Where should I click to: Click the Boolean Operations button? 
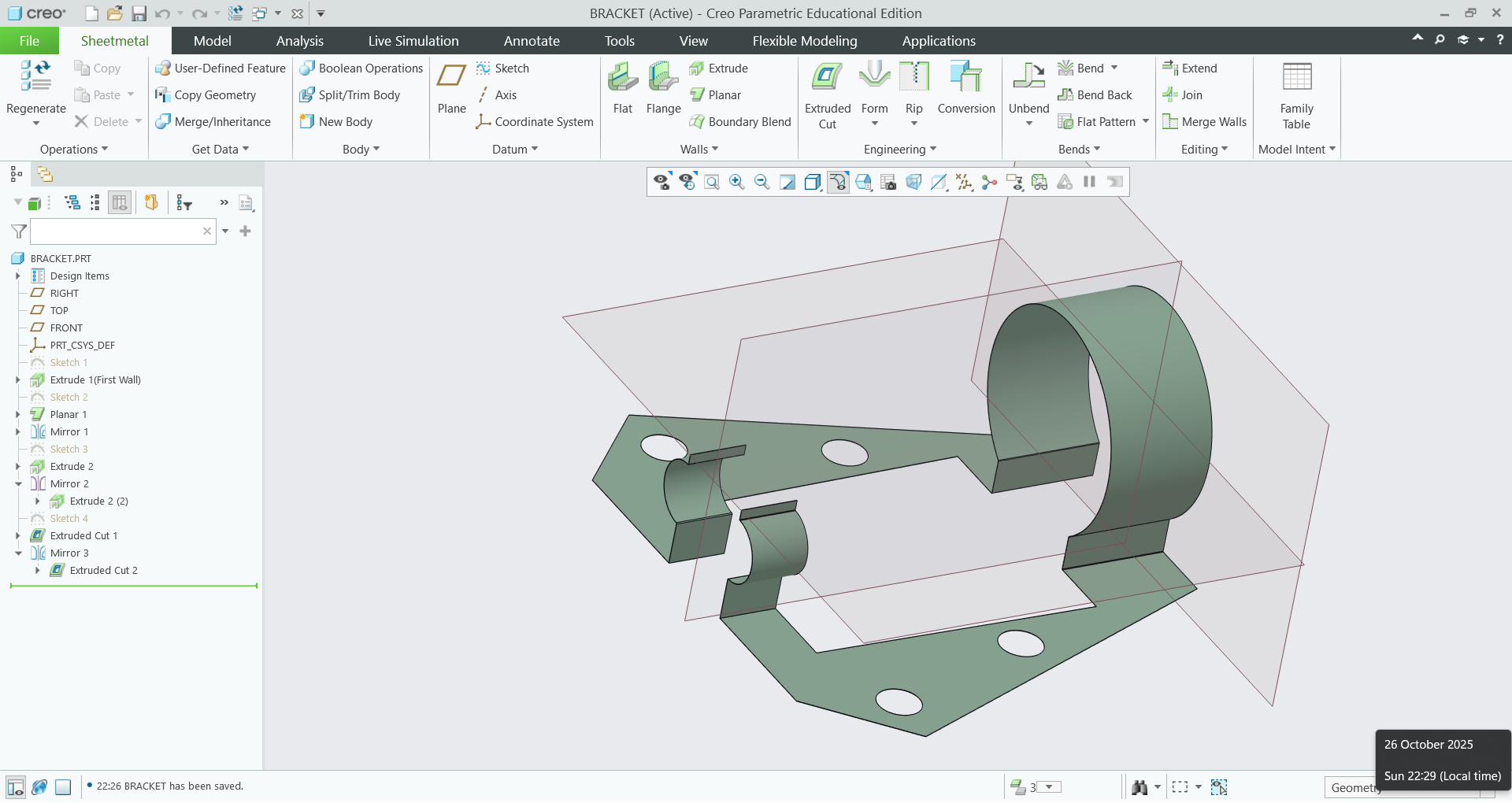361,68
